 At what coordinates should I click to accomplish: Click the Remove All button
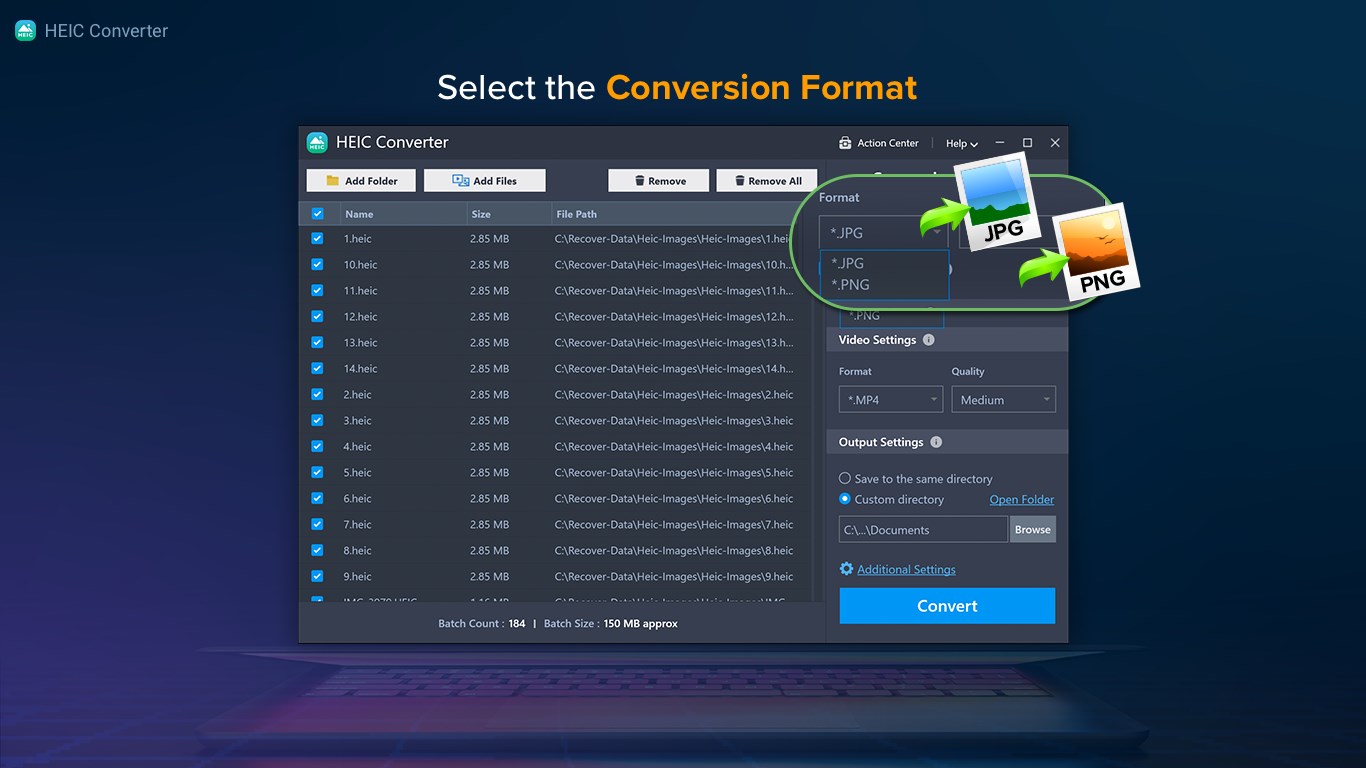click(x=767, y=181)
